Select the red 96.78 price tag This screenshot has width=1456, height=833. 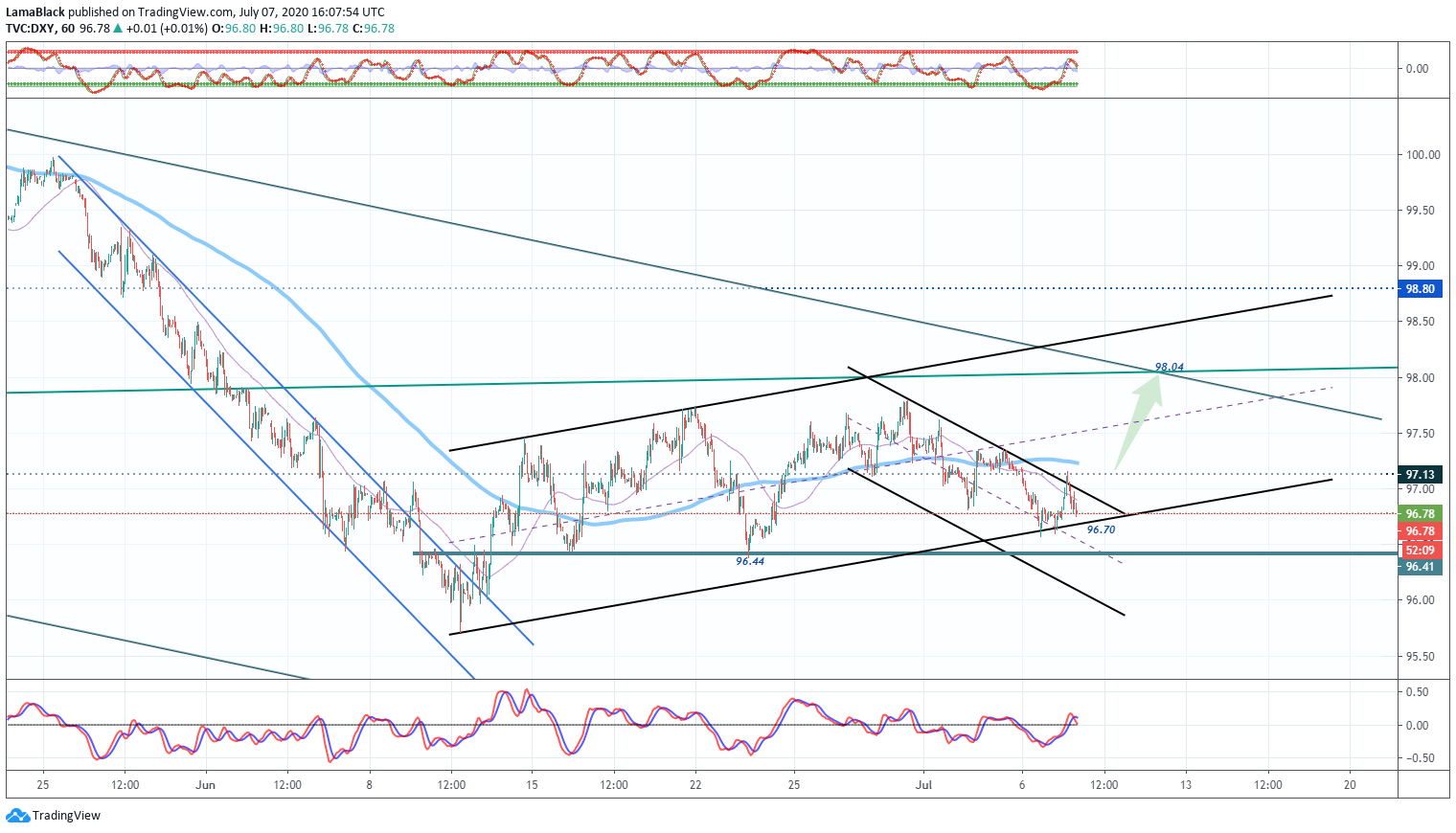pos(1420,531)
